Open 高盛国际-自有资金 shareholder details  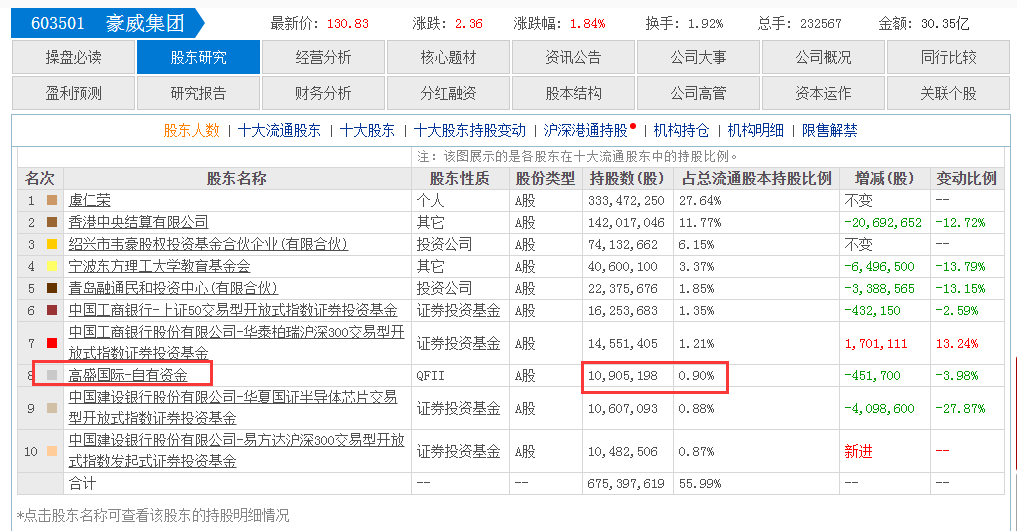click(x=128, y=375)
